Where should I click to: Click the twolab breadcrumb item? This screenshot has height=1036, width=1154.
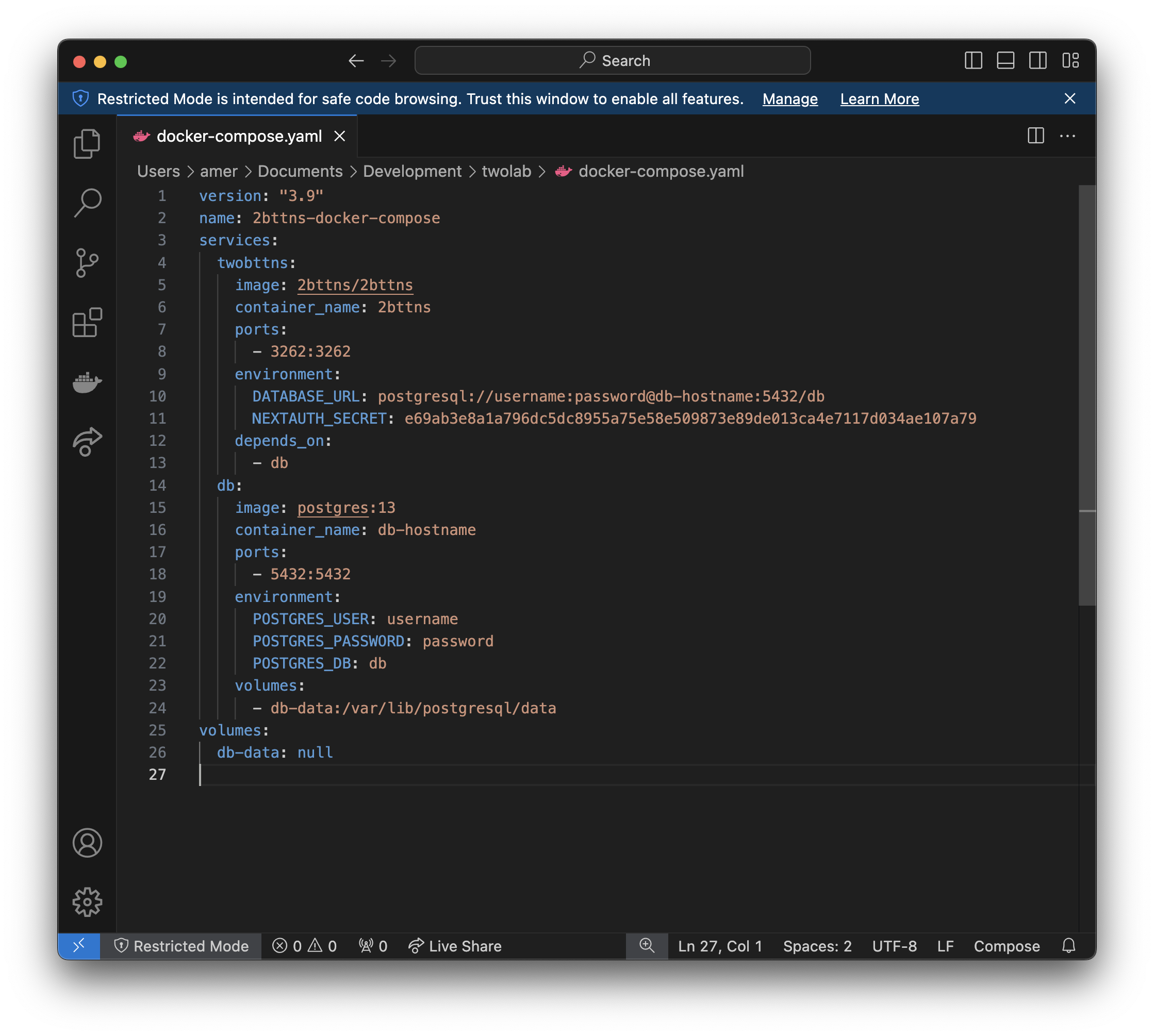tap(506, 171)
